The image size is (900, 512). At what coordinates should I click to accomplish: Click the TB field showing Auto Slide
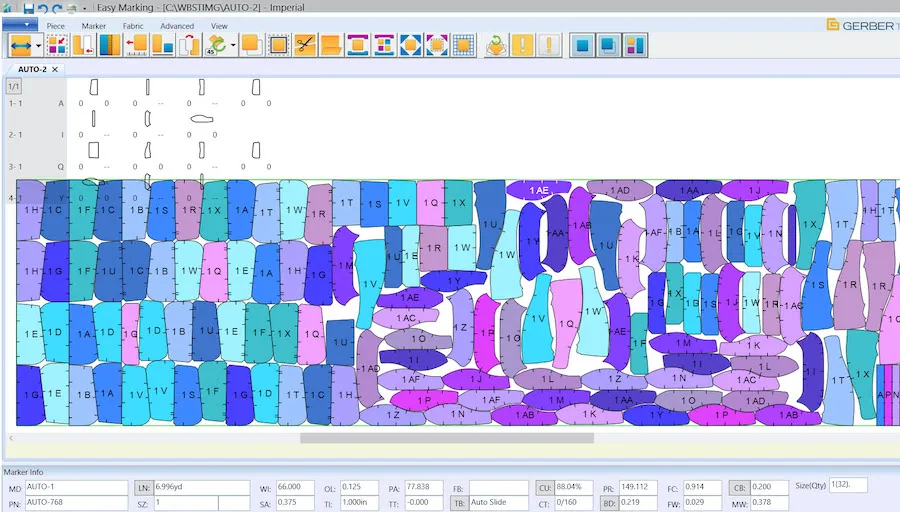498,503
